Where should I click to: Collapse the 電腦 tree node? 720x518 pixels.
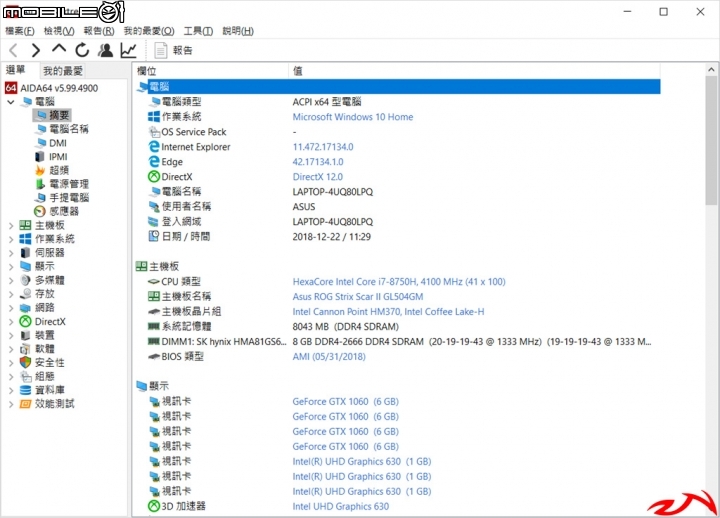[x=11, y=101]
